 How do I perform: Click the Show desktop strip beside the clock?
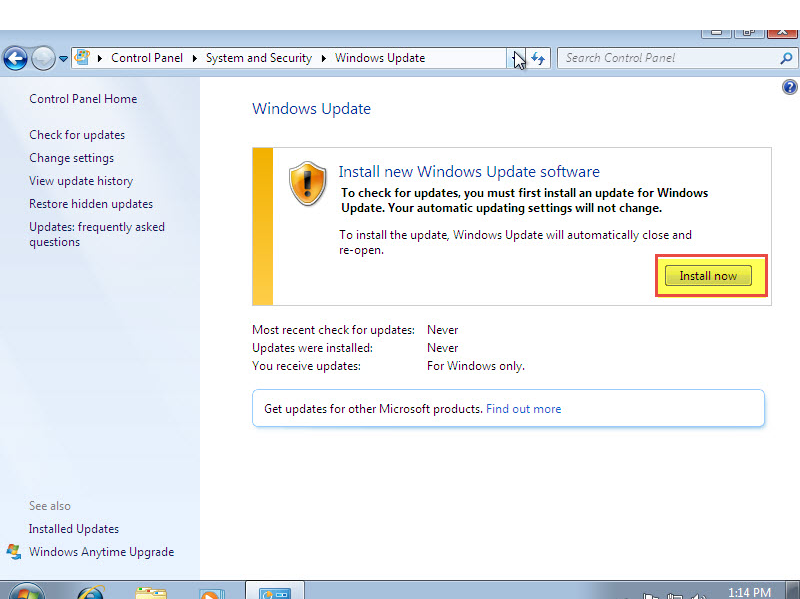click(792, 590)
